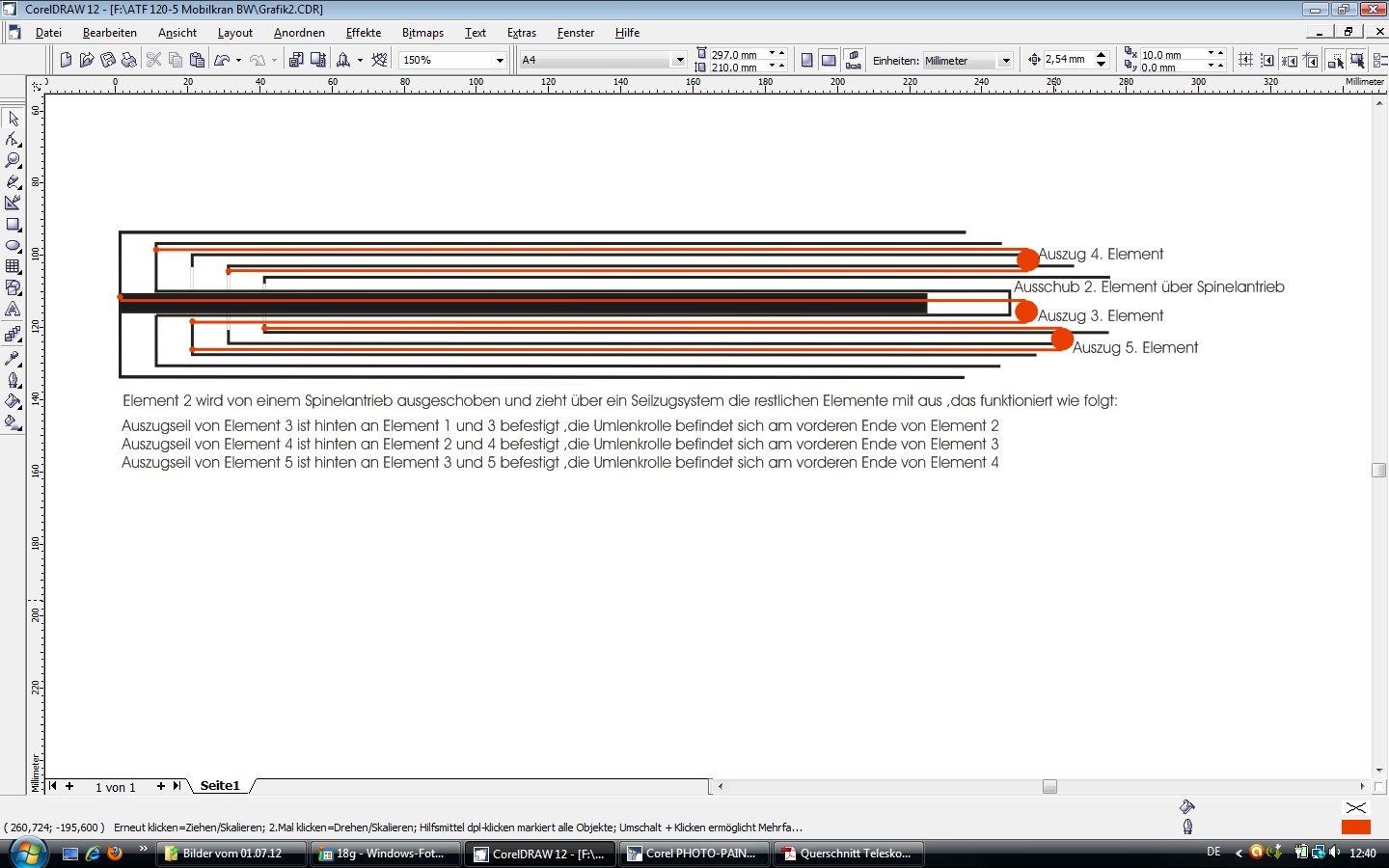
Task: Click the orange fill color swatch
Action: 1355,827
